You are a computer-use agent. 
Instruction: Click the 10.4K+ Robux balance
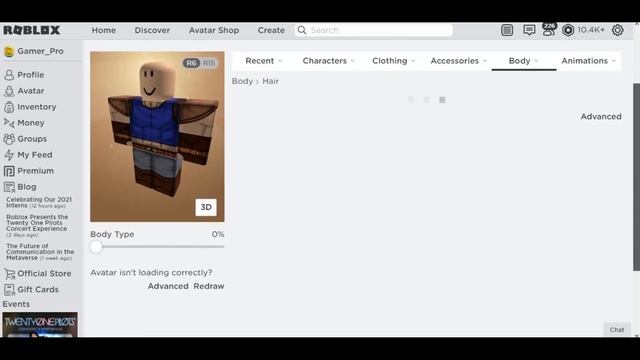(591, 30)
